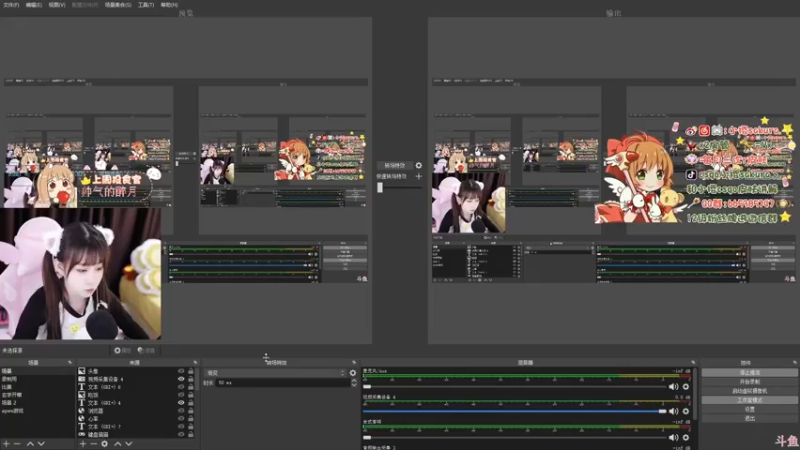Toggle lock on 视频采集设备 4 source
The height and width of the screenshot is (450, 800).
pos(191,379)
